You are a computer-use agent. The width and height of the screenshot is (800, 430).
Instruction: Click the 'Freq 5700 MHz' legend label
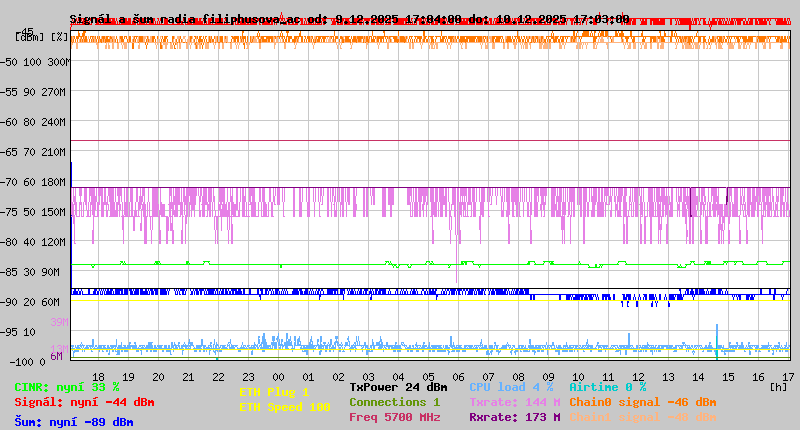pyautogui.click(x=394, y=417)
